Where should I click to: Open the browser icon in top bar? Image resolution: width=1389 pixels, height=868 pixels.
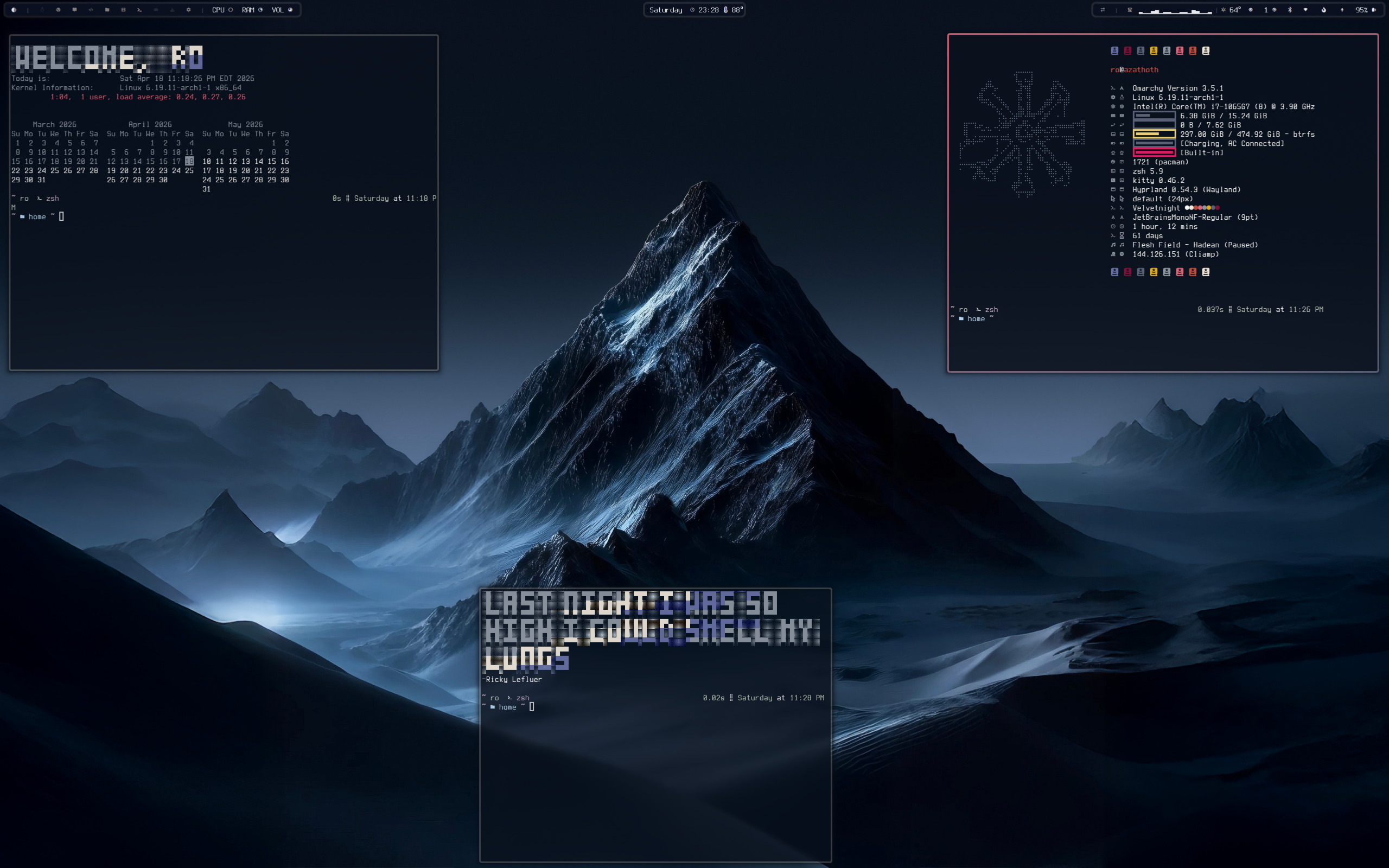coord(59,10)
